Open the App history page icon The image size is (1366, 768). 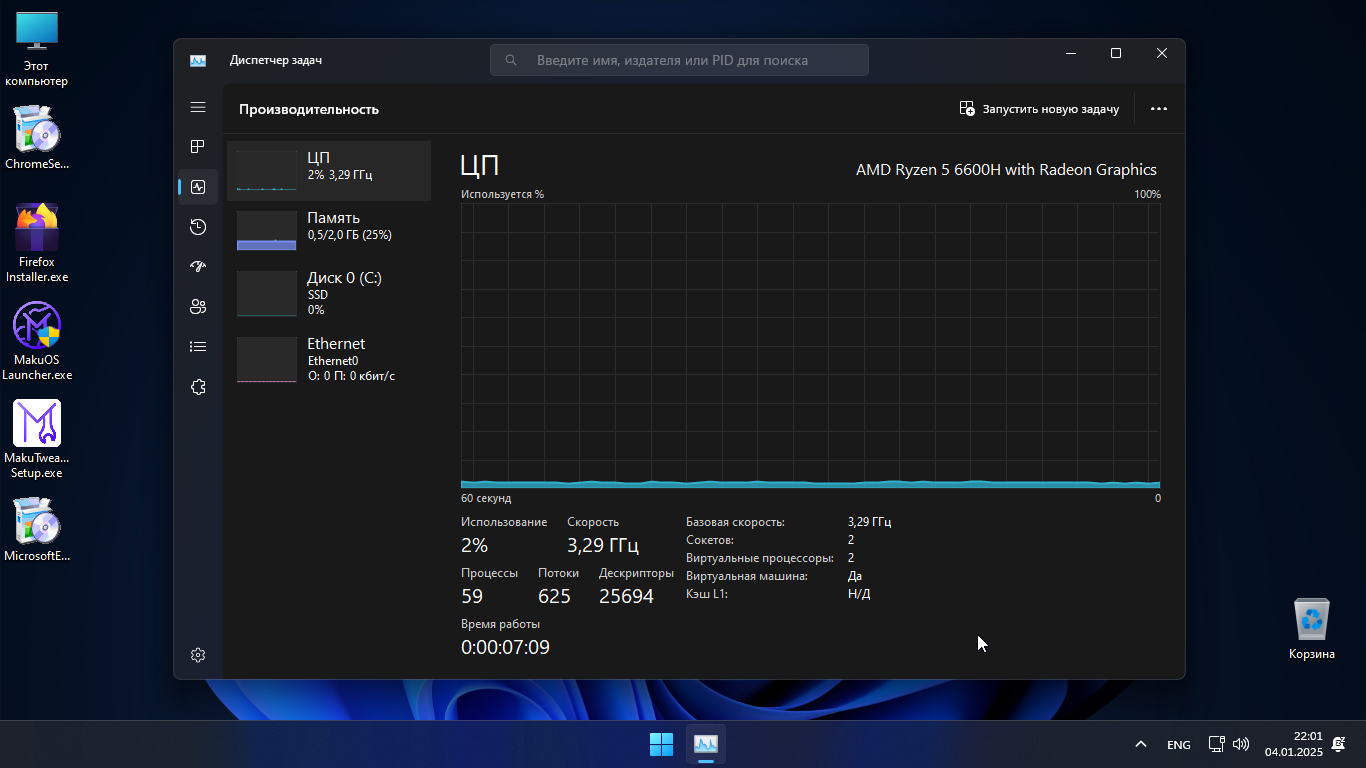click(198, 227)
